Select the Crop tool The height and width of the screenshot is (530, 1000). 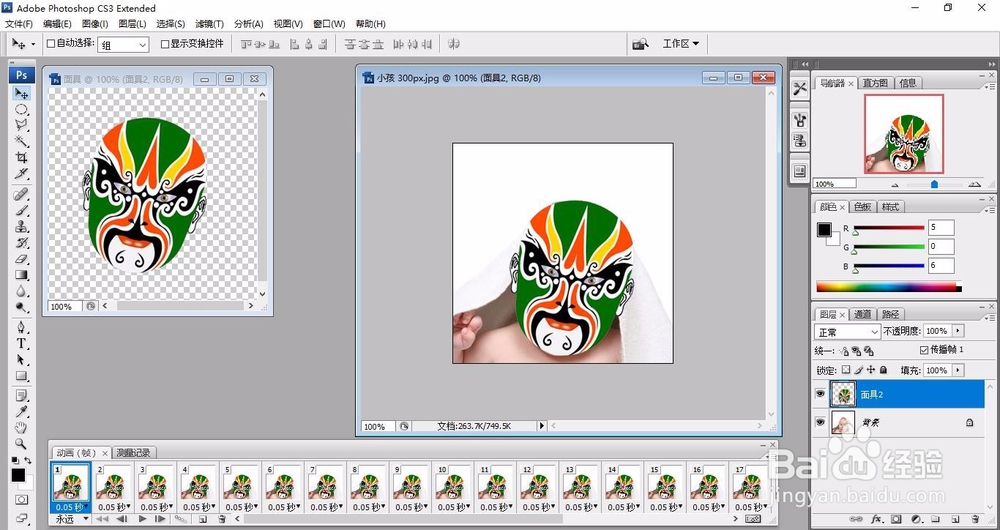(21, 158)
